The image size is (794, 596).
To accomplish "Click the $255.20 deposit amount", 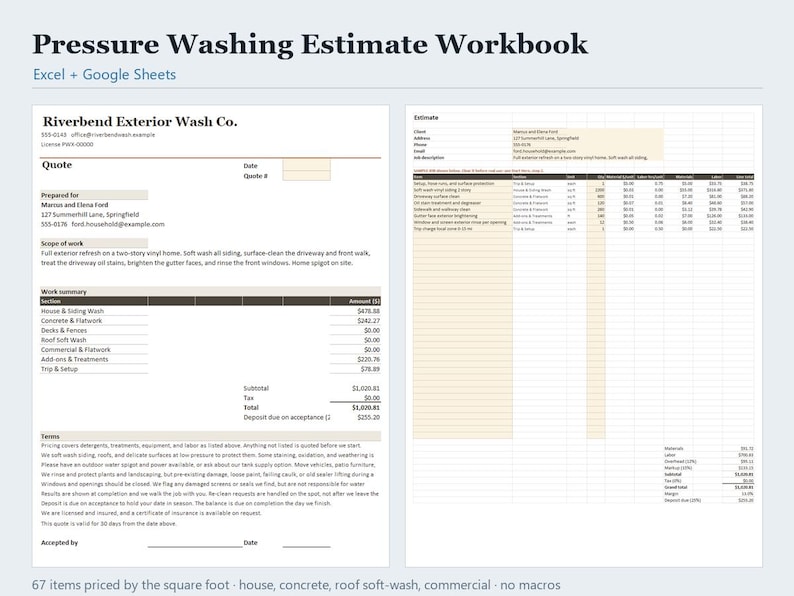I will 368,417.
